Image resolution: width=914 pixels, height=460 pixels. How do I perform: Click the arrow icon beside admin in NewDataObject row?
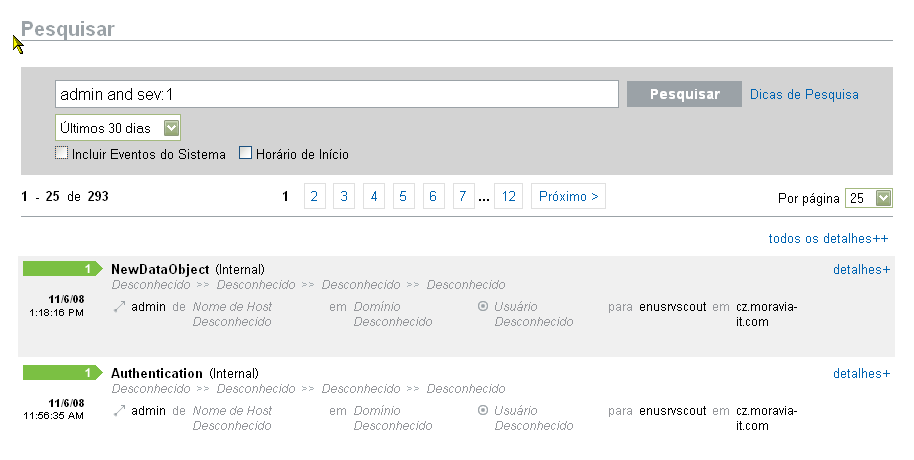pyautogui.click(x=119, y=307)
